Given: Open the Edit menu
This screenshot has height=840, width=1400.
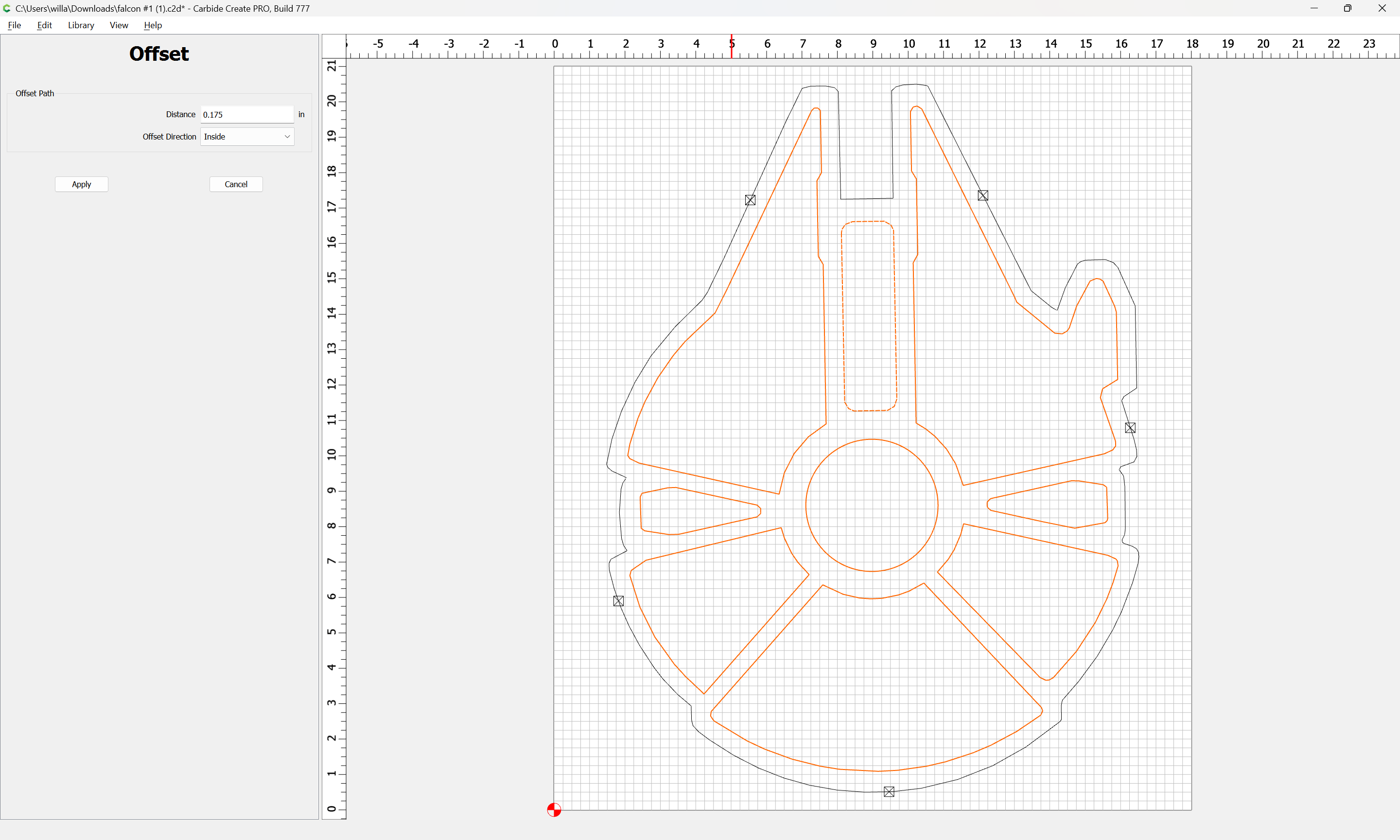Looking at the screenshot, I should point(44,25).
